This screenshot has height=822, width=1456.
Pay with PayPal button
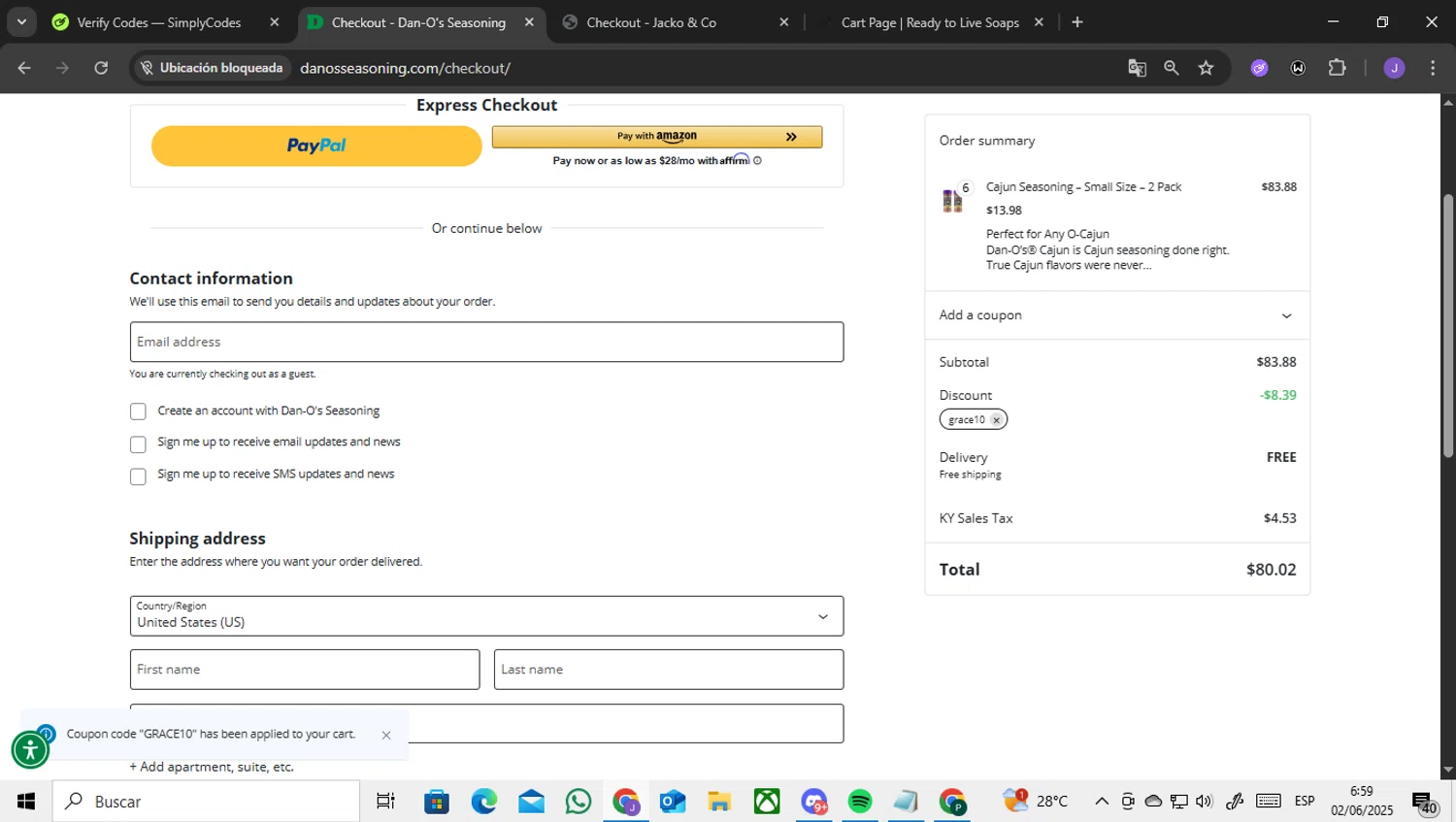pos(316,146)
